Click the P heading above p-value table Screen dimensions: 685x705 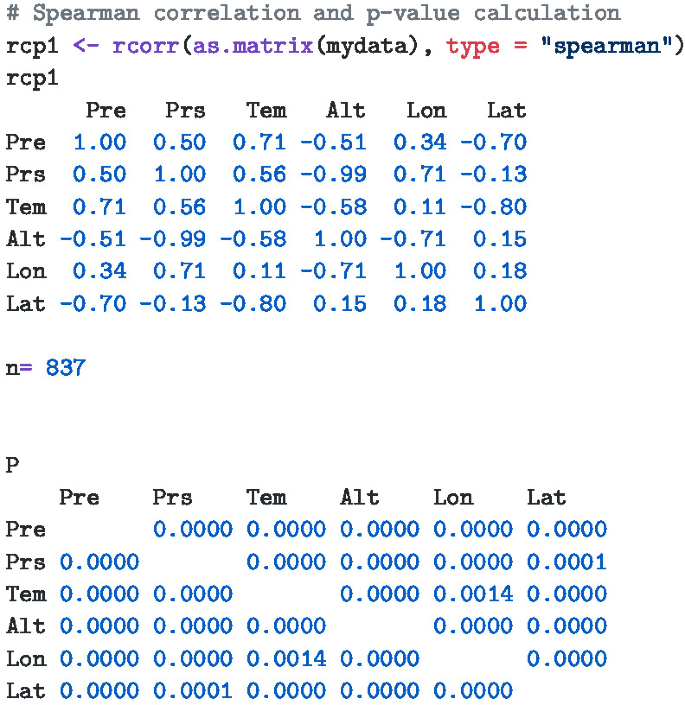[x=12, y=465]
